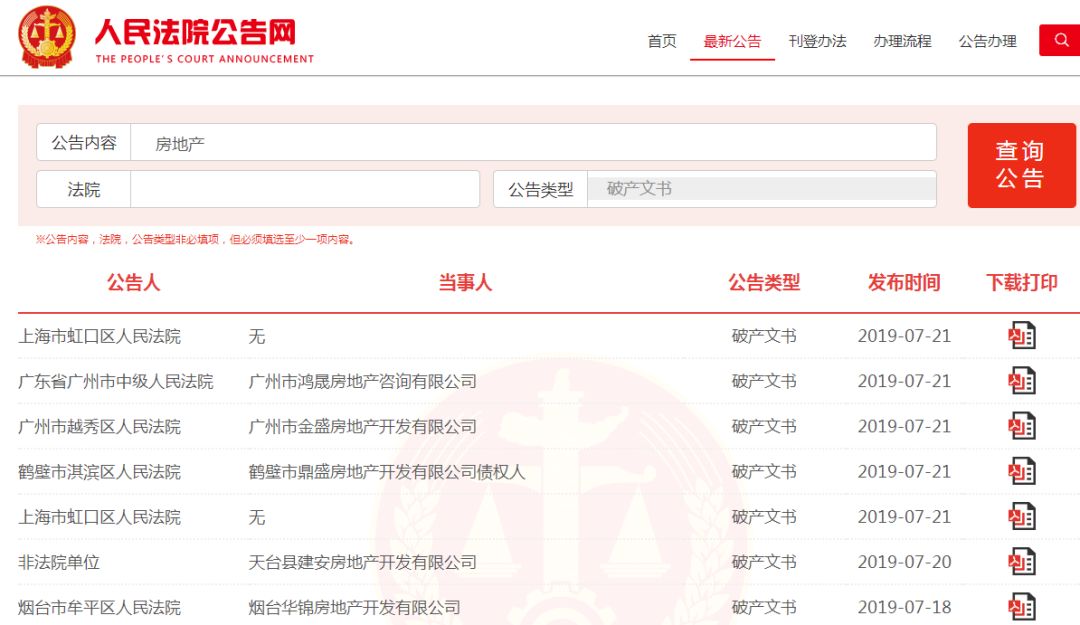Screen dimensions: 1080x625
Task: Open 广州市鸿晟房地产咨询有限公司 entry
Action: tap(362, 381)
